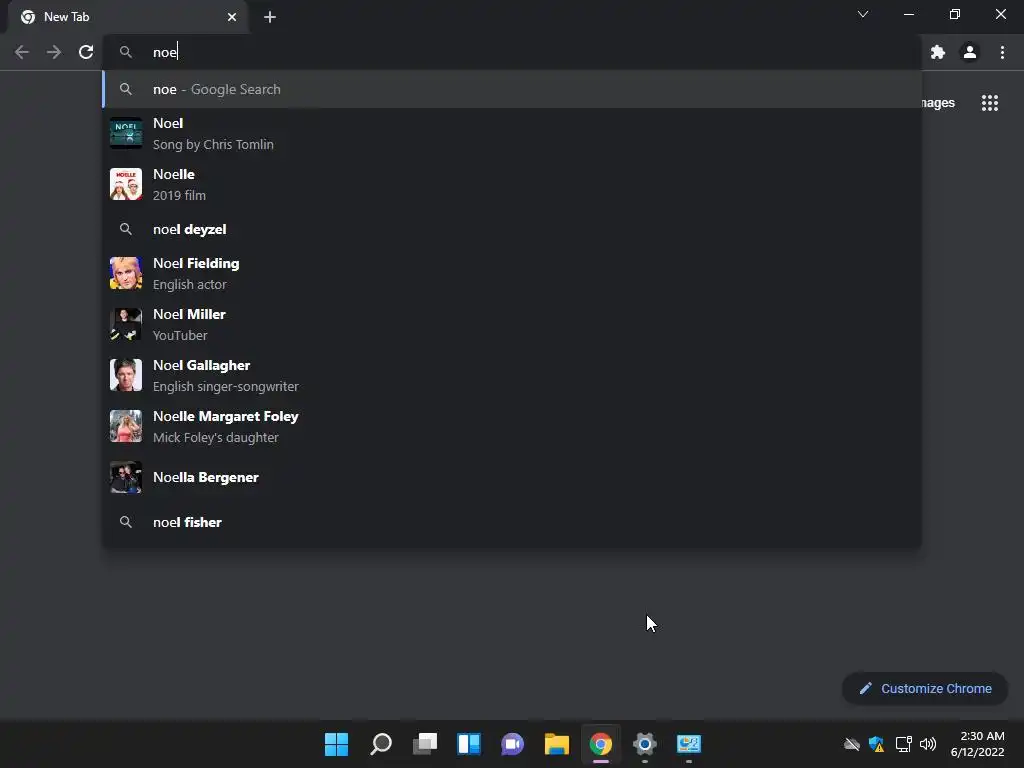Viewport: 1024px width, 768px height.
Task: Open Settings gear on taskbar
Action: (645, 744)
